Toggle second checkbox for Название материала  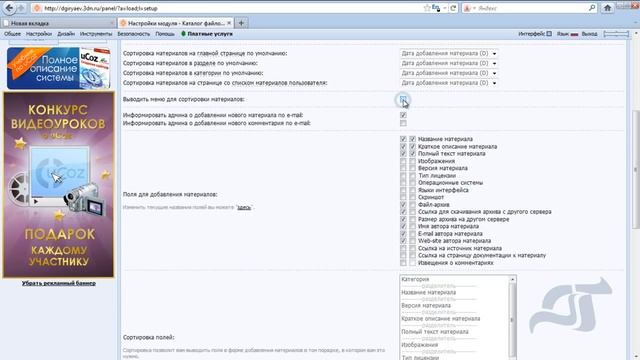click(x=413, y=139)
